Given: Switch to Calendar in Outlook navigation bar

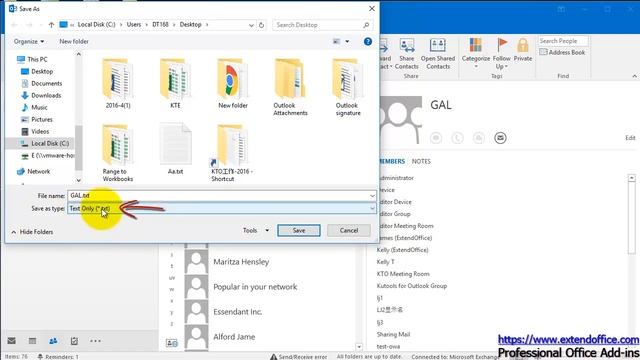Looking at the screenshot, I should [32, 341].
